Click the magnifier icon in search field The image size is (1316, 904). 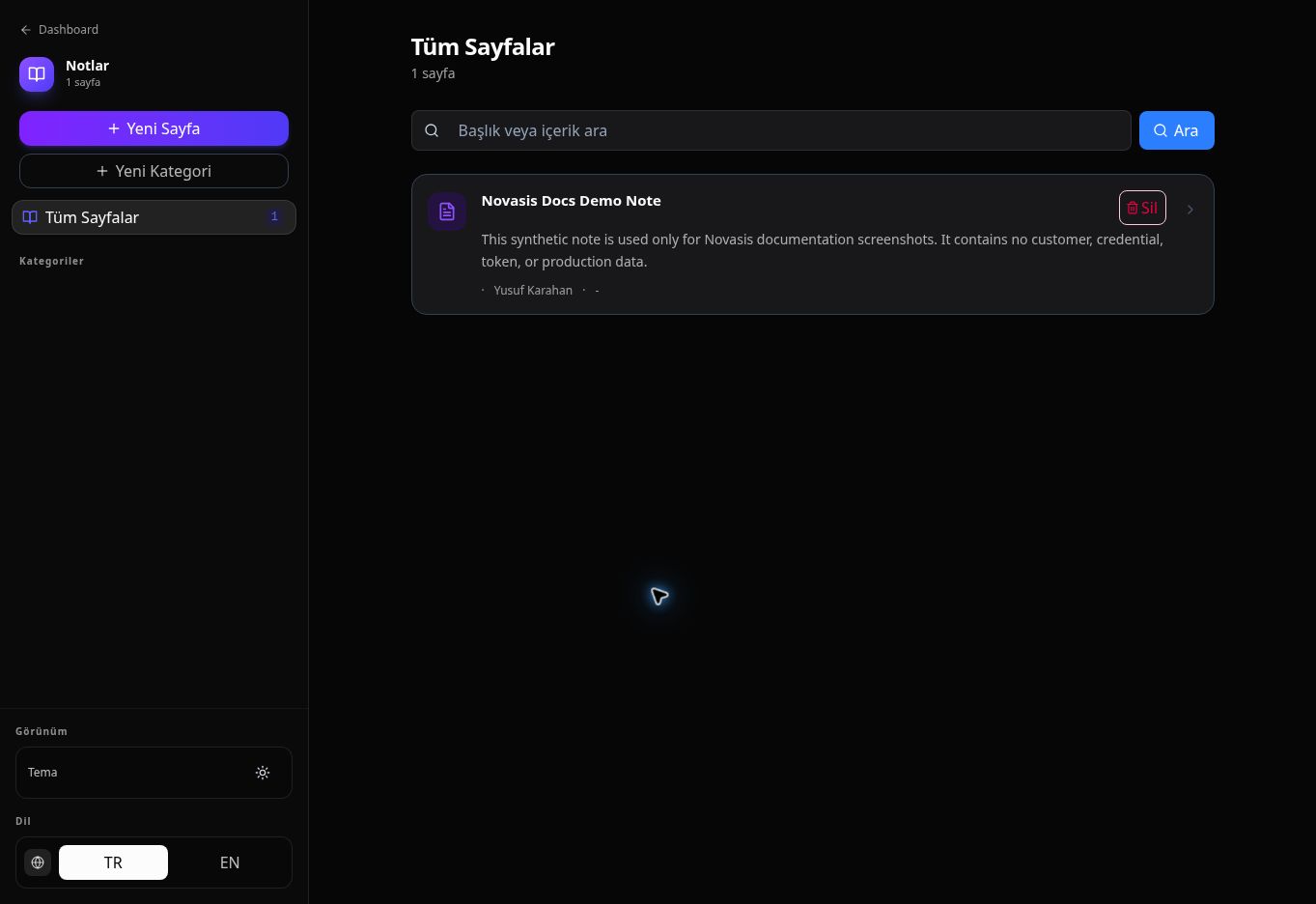pyautogui.click(x=432, y=130)
